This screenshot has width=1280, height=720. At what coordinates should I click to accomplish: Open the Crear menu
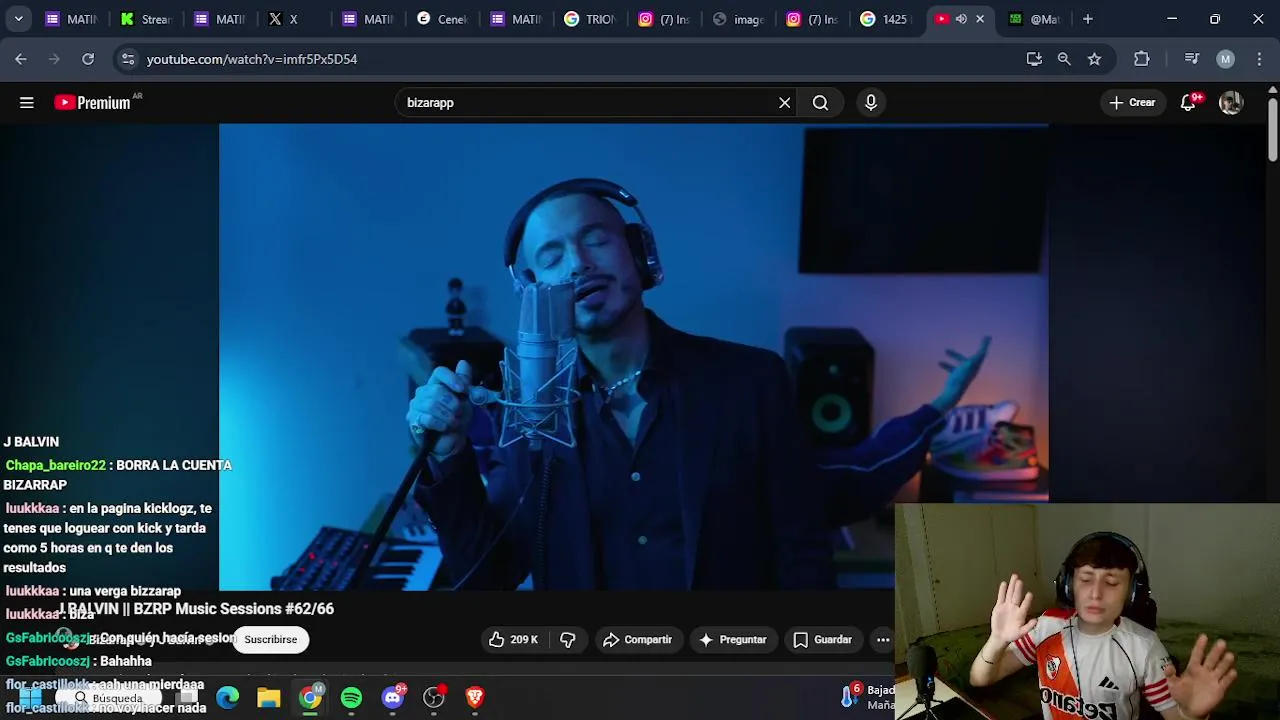pos(1132,102)
